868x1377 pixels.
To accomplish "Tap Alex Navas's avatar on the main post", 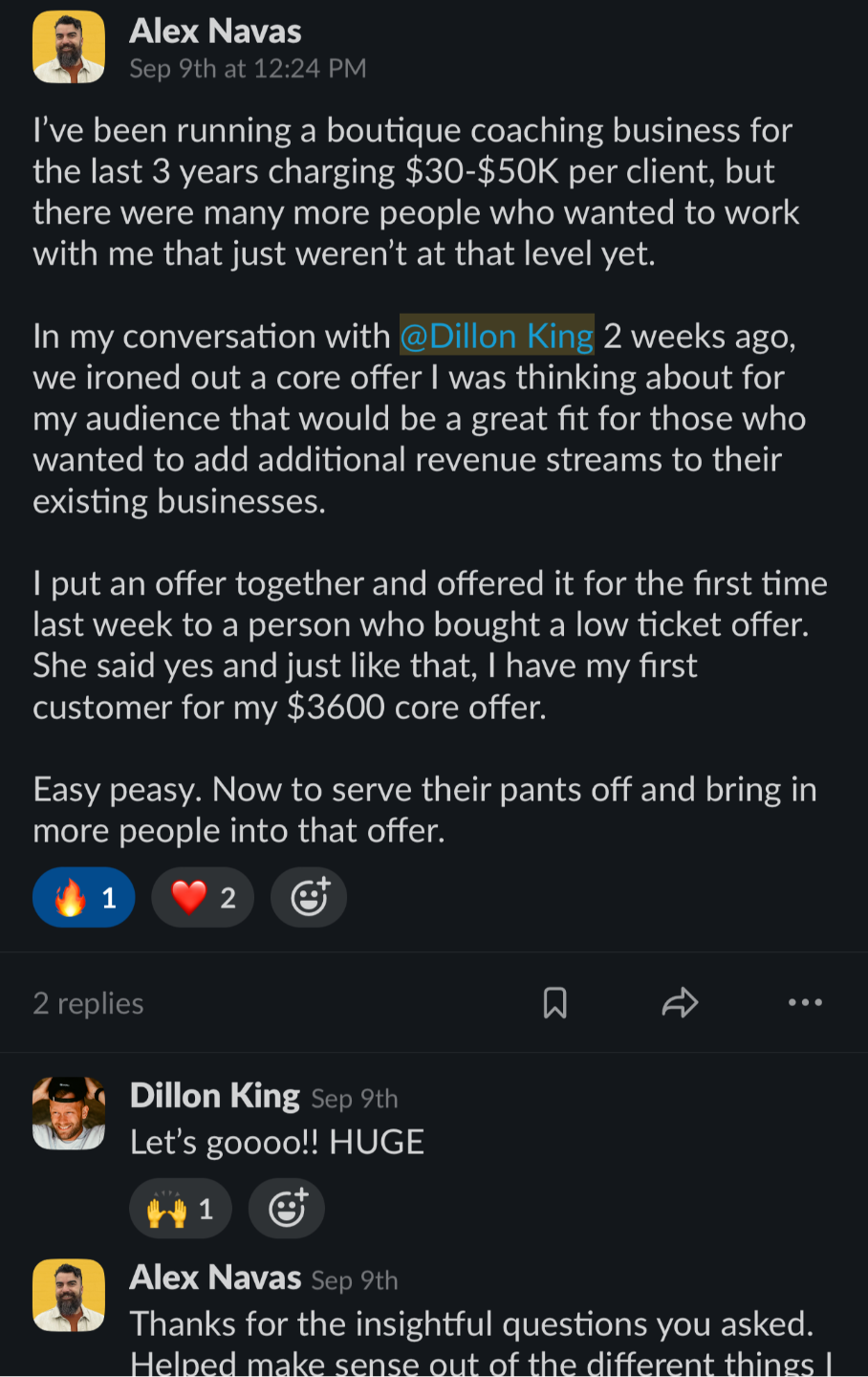I will tap(69, 48).
